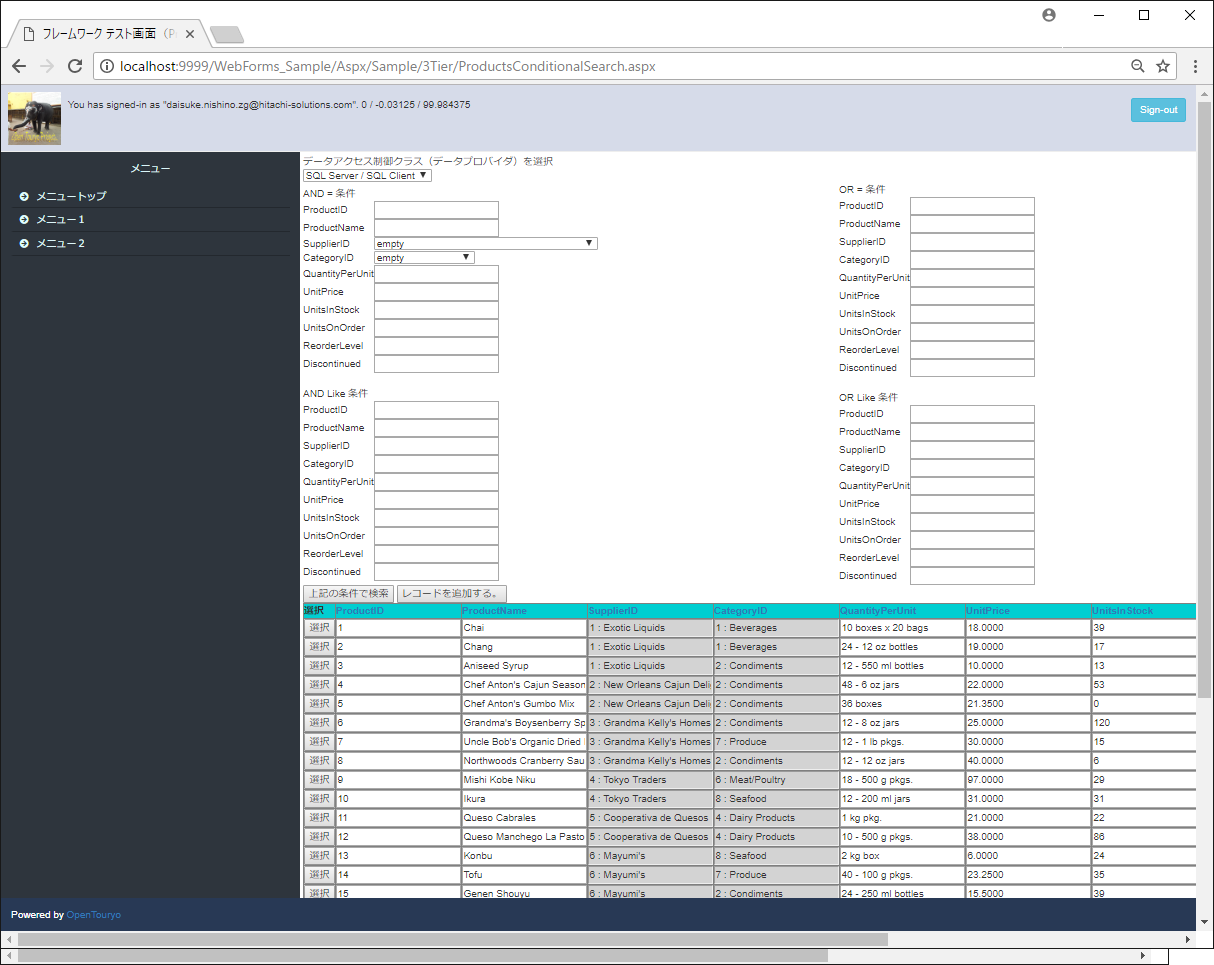The image size is (1214, 965).
Task: Bookmark this page with the star icon
Action: [1163, 66]
